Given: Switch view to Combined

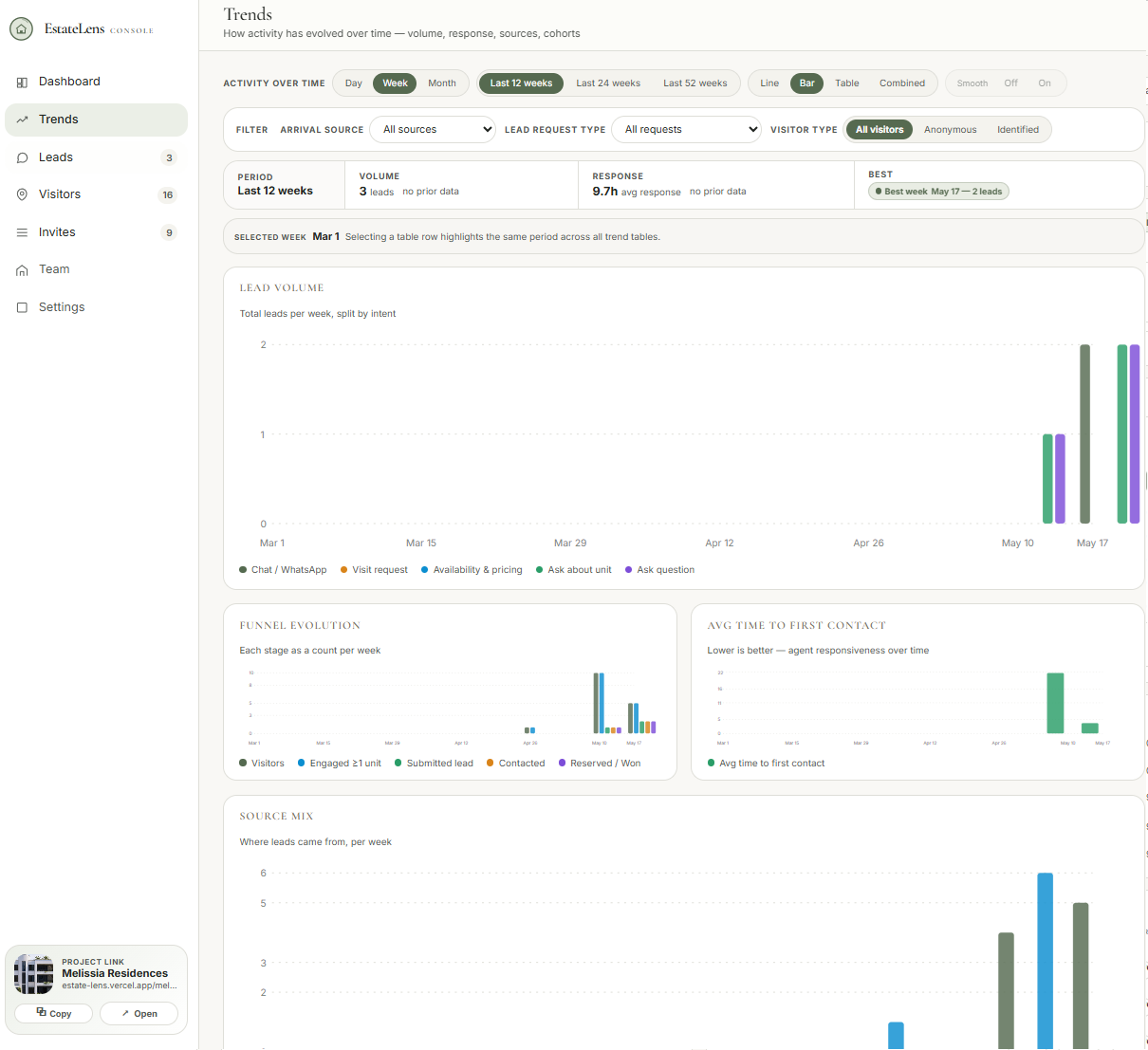Looking at the screenshot, I should [902, 83].
